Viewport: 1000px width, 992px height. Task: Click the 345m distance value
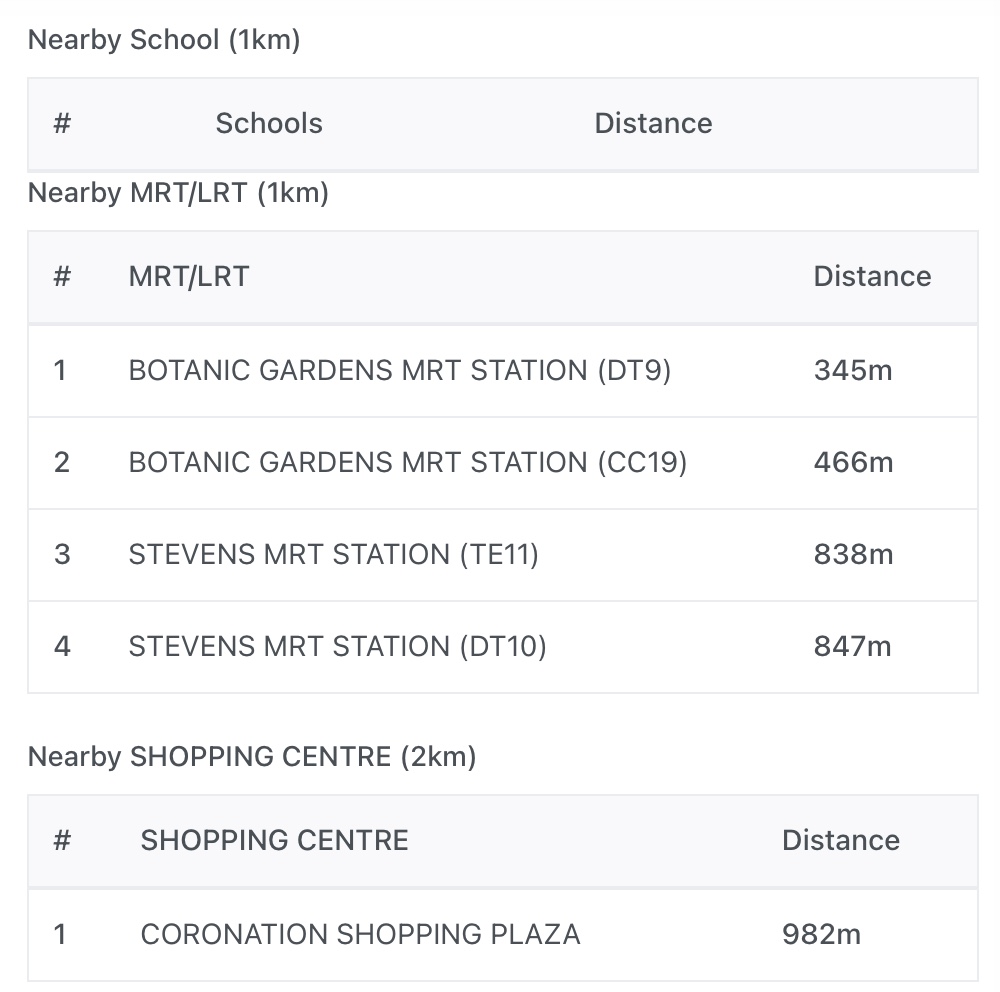[852, 371]
